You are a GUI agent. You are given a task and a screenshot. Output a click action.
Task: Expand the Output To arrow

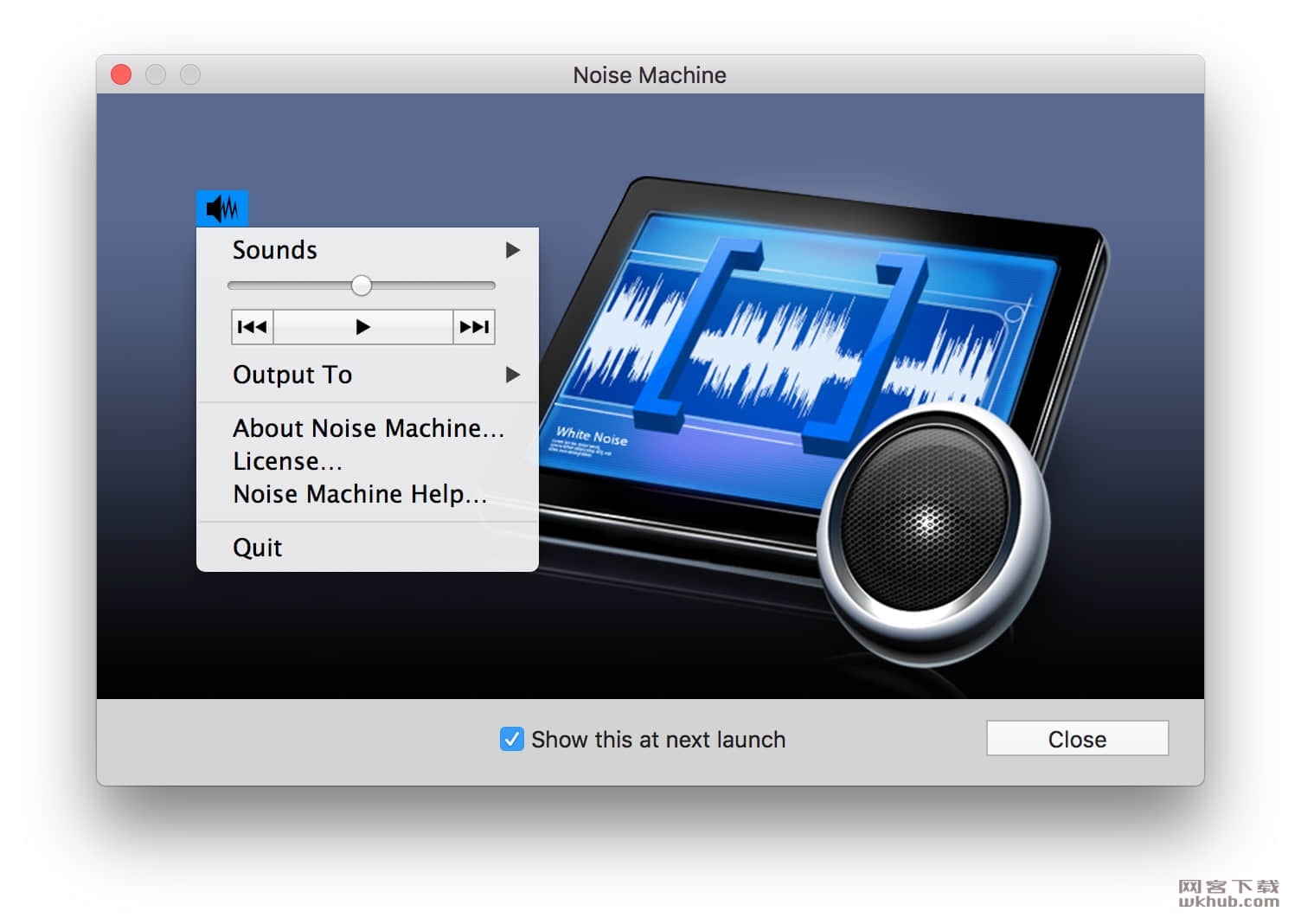coord(513,375)
